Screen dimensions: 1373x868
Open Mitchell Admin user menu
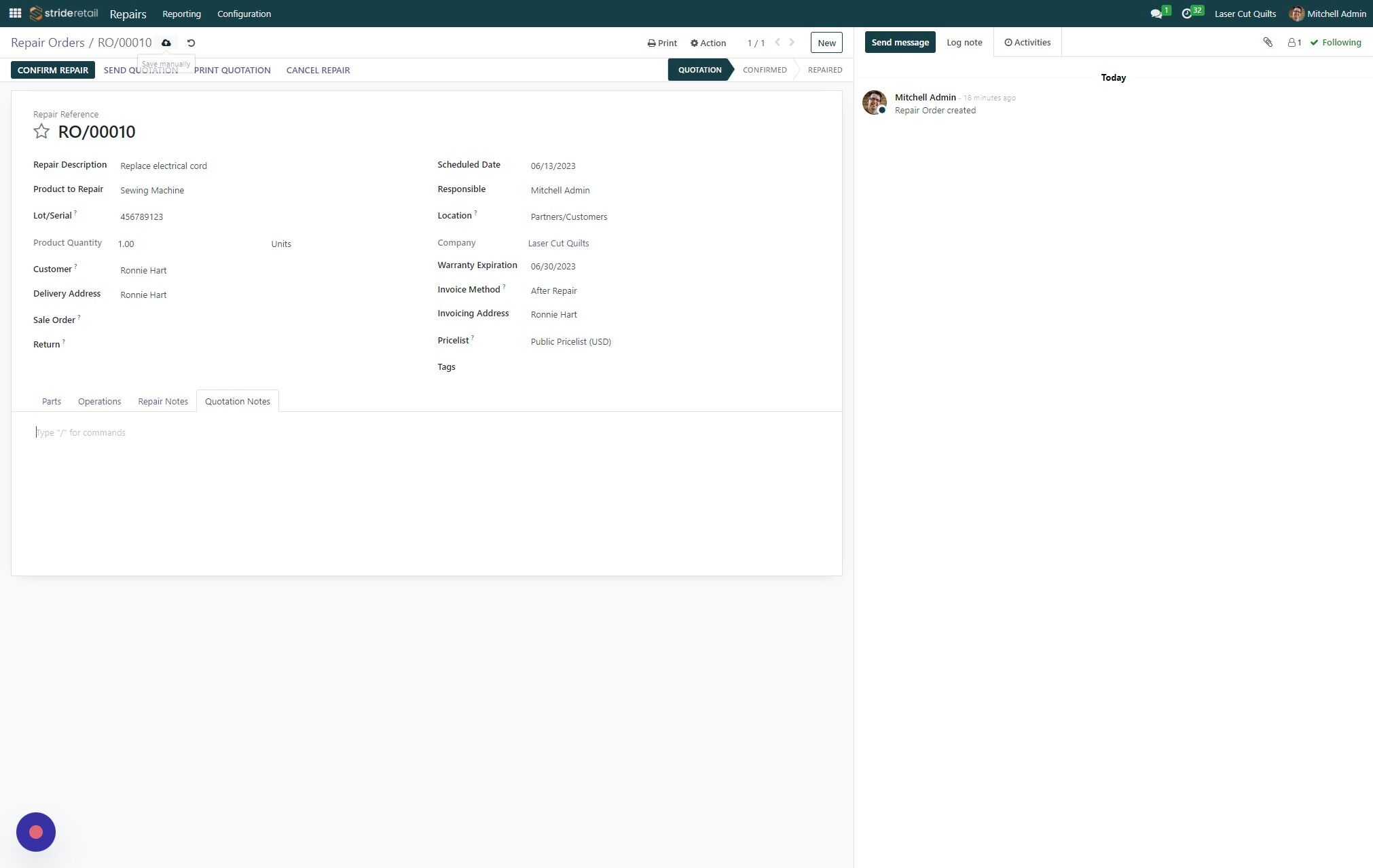pos(1328,14)
